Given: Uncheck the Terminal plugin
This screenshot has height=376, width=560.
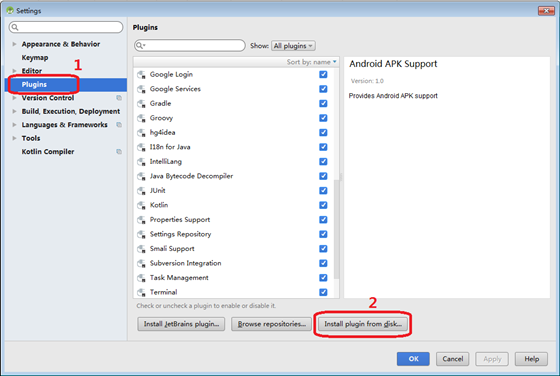Looking at the screenshot, I should pos(323,292).
